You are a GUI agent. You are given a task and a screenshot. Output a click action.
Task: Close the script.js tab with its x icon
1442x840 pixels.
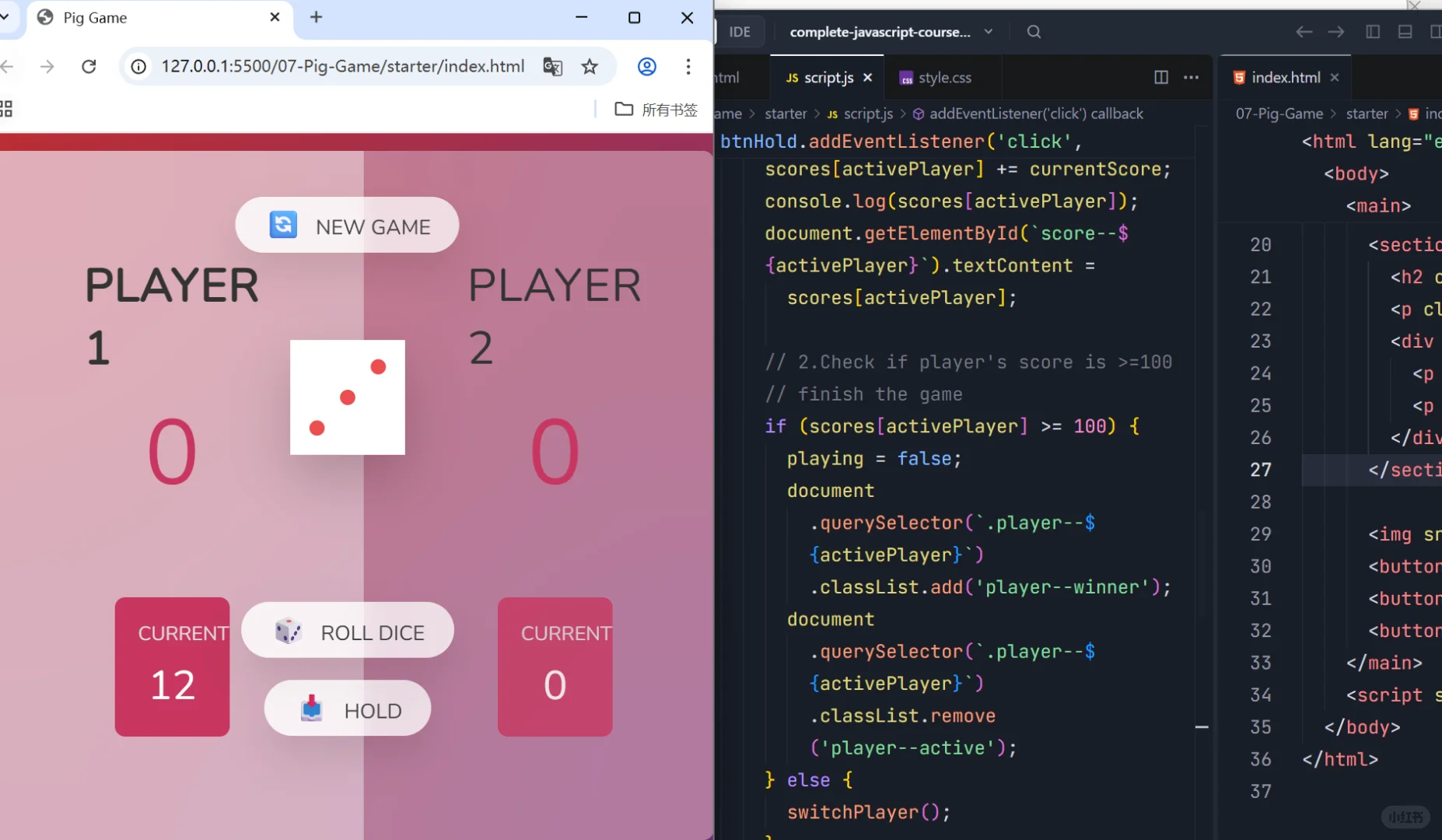coord(866,77)
